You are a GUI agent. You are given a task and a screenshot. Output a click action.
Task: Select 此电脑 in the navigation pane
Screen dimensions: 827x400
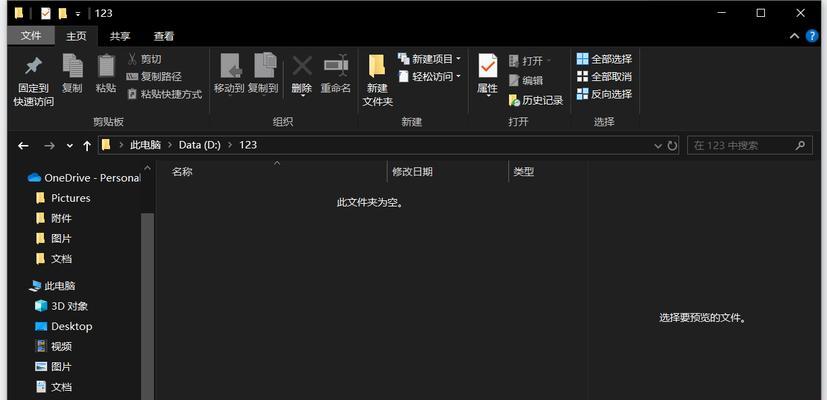[x=52, y=286]
